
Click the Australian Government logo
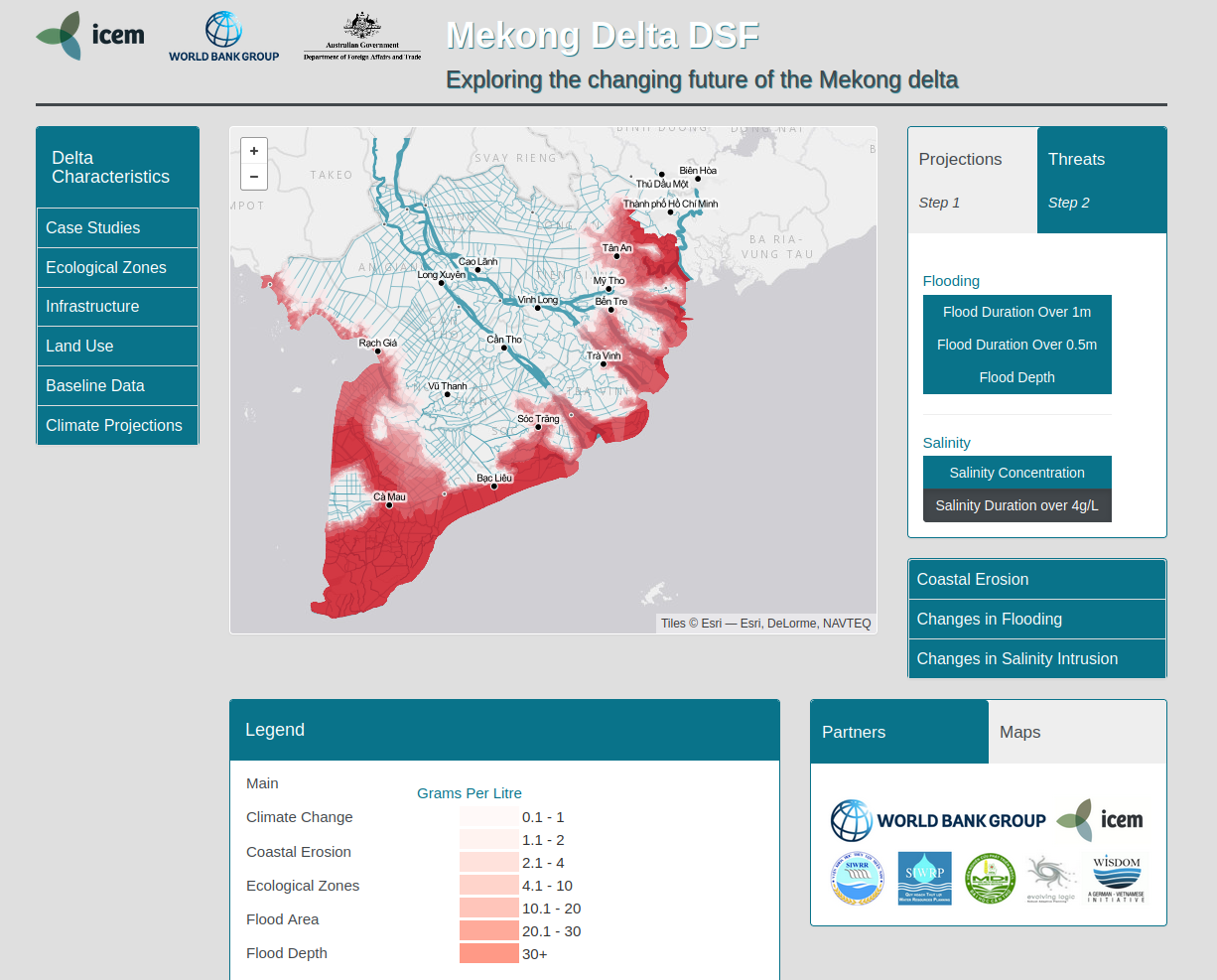362,38
